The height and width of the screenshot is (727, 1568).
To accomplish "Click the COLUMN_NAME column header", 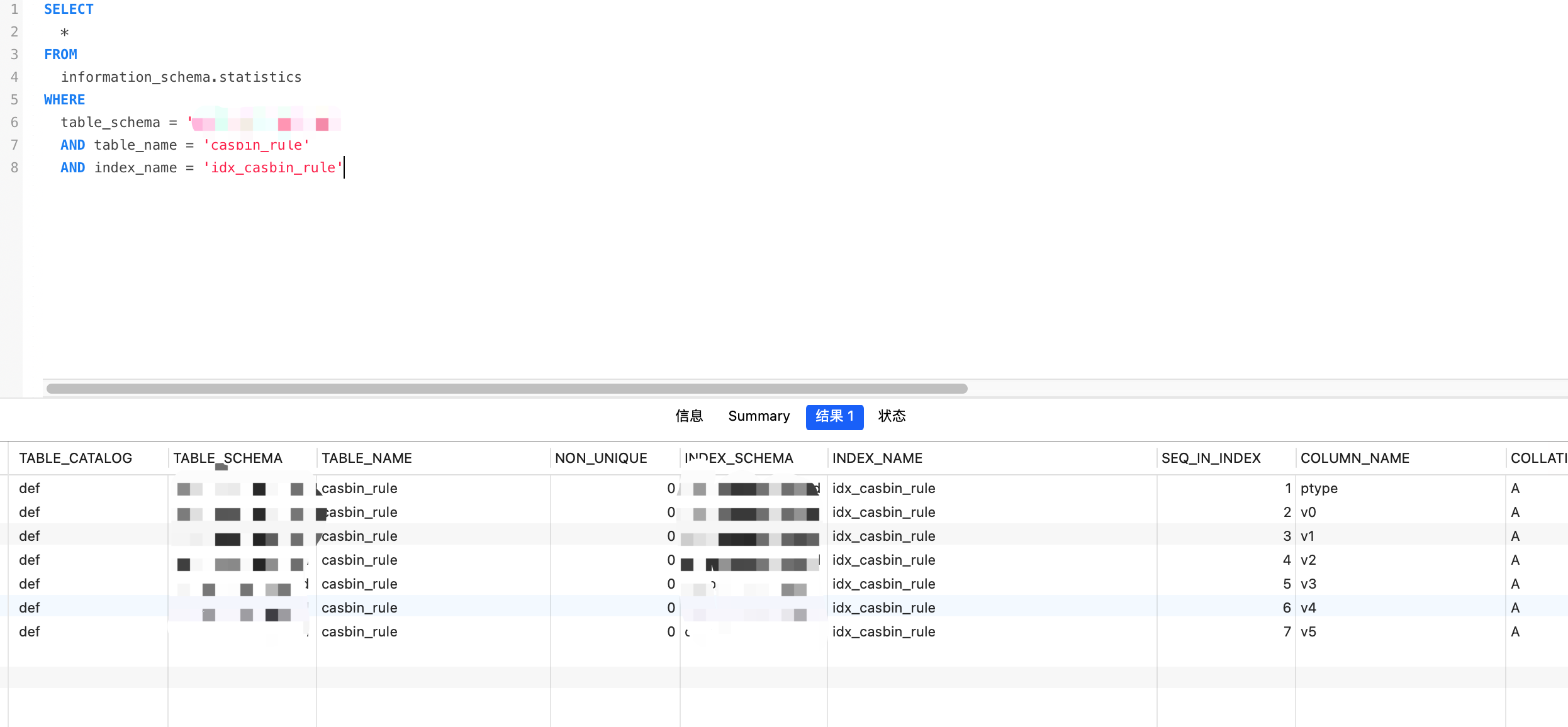I will tap(1355, 458).
